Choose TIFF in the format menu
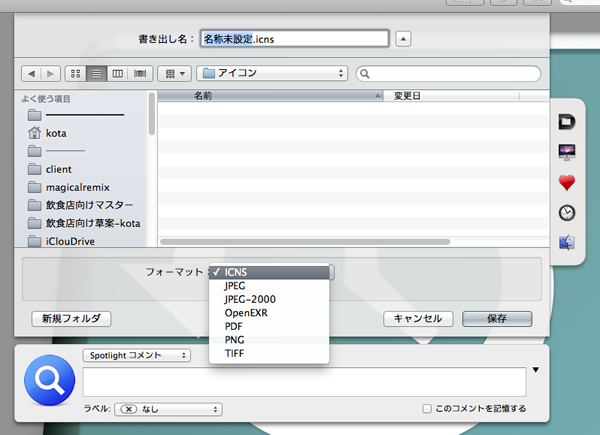Viewport: 600px width, 435px height. point(269,353)
